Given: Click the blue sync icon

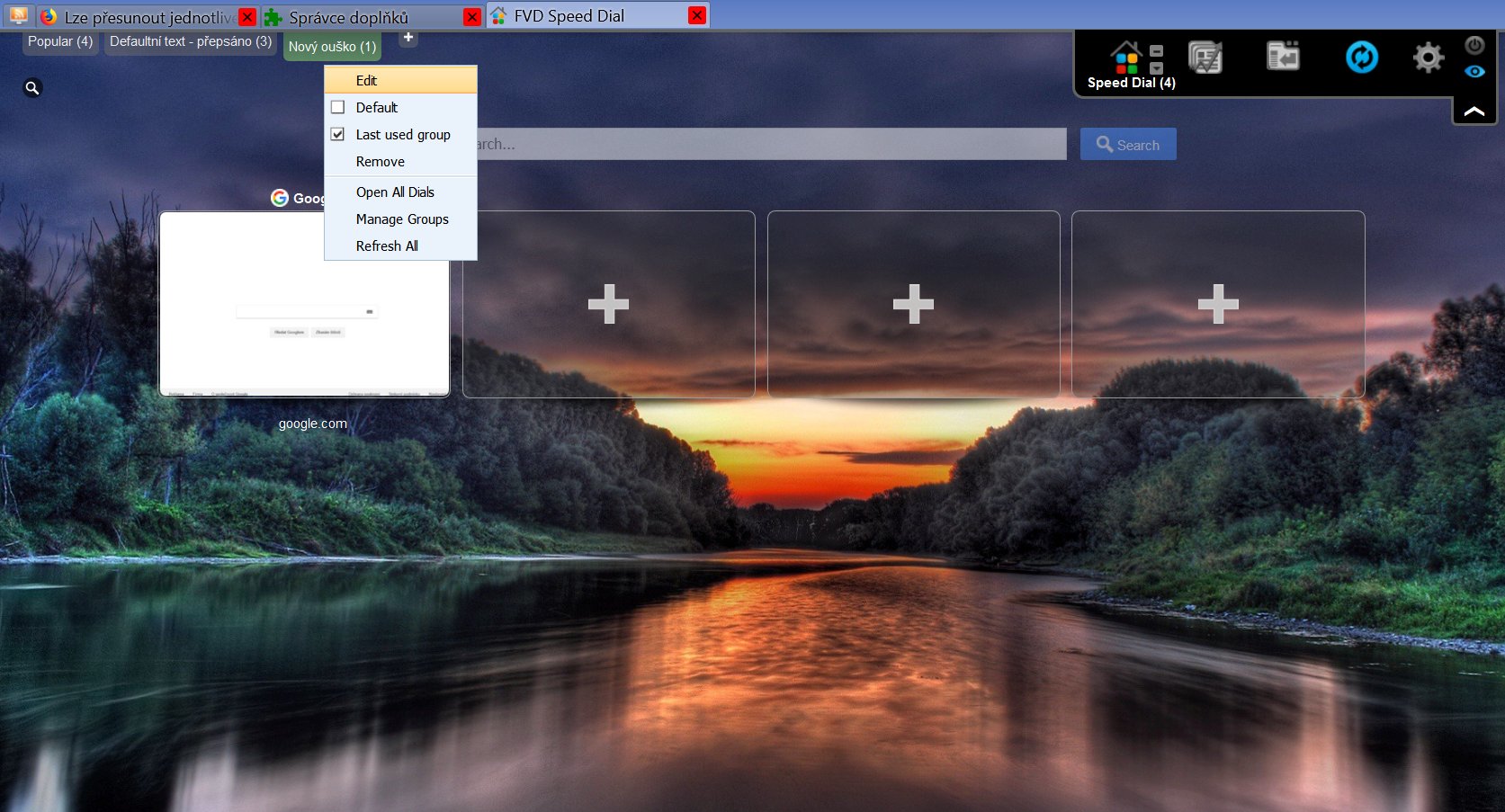Looking at the screenshot, I should tap(1362, 57).
